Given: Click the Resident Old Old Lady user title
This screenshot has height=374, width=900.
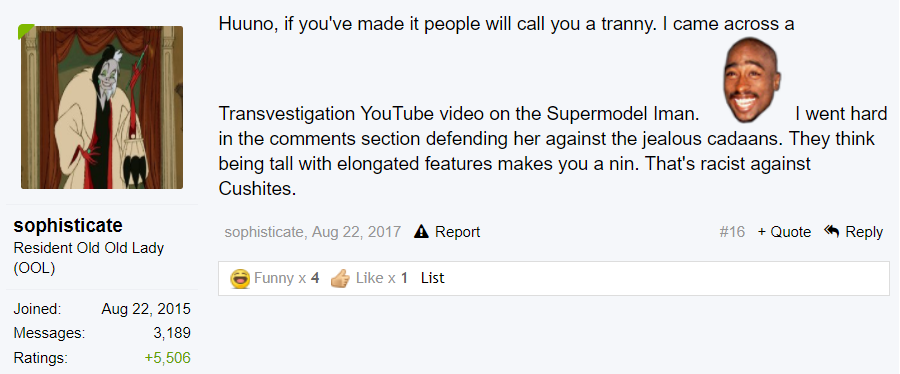Looking at the screenshot, I should (x=88, y=258).
